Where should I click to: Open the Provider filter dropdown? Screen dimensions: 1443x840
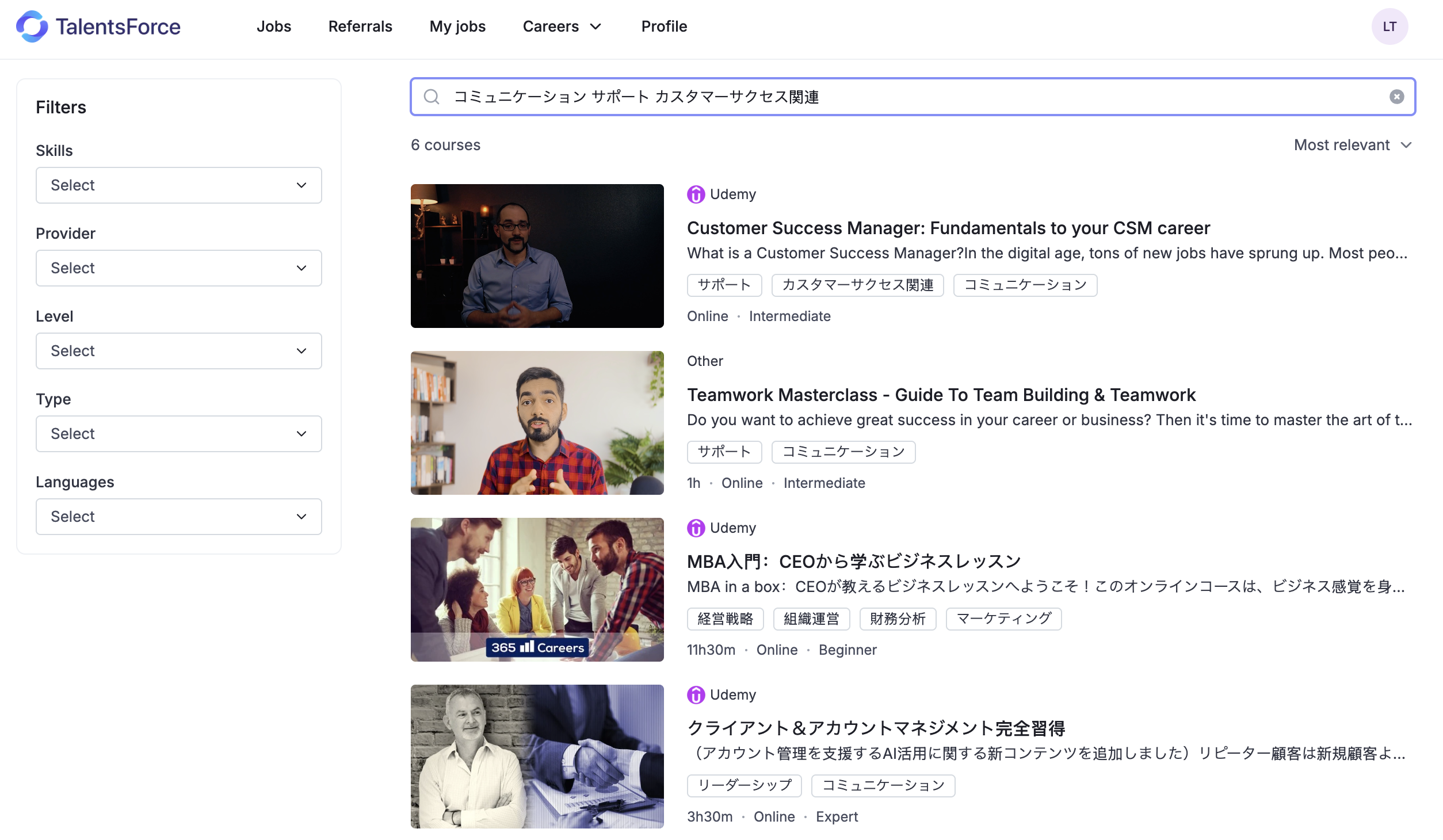point(178,268)
